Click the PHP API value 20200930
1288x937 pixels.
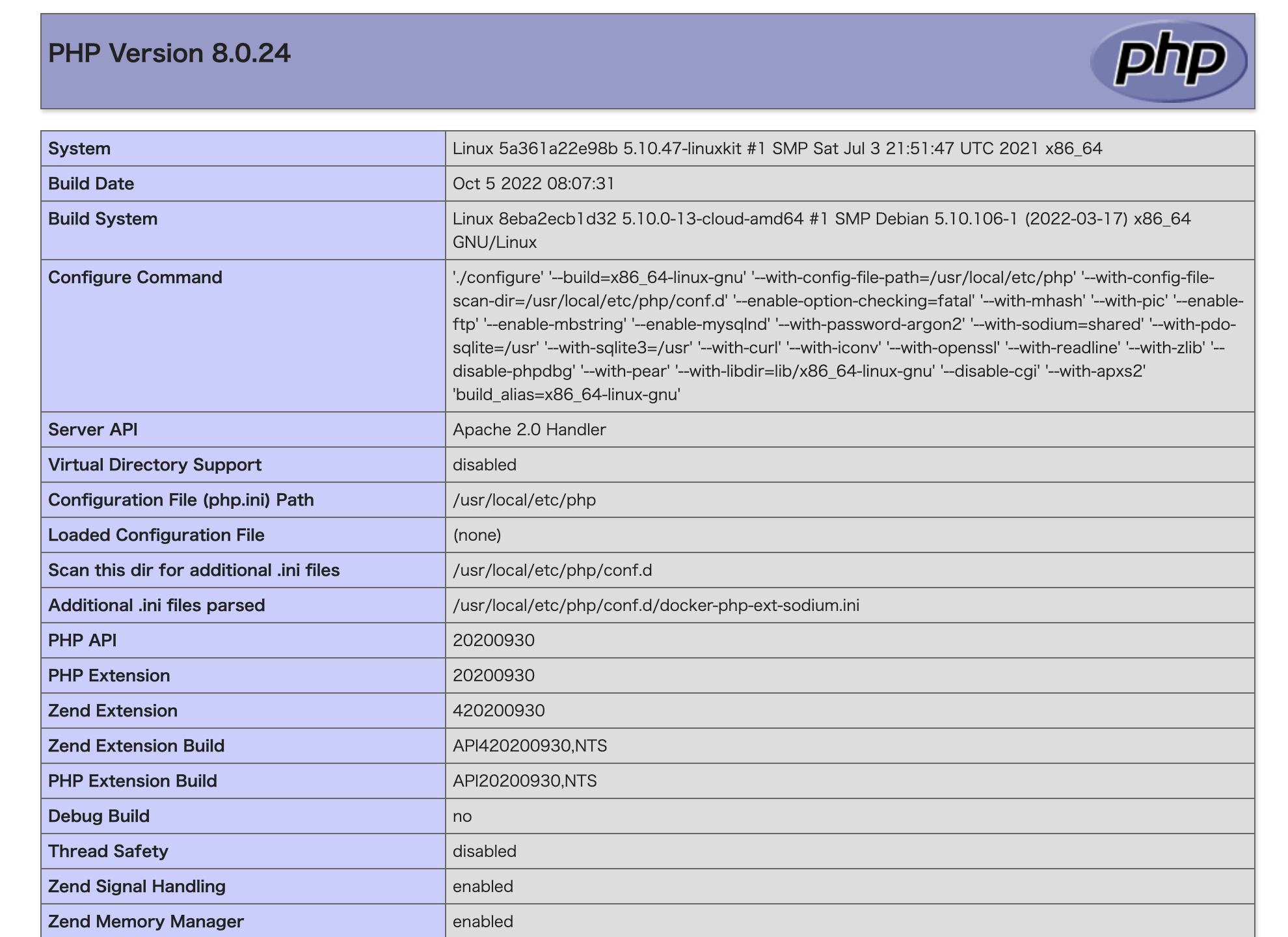pos(493,640)
